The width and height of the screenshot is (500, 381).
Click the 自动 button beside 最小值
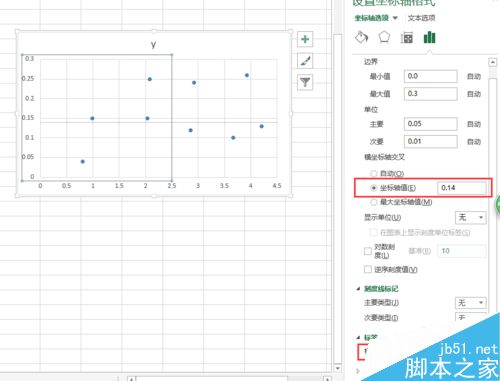click(x=474, y=77)
